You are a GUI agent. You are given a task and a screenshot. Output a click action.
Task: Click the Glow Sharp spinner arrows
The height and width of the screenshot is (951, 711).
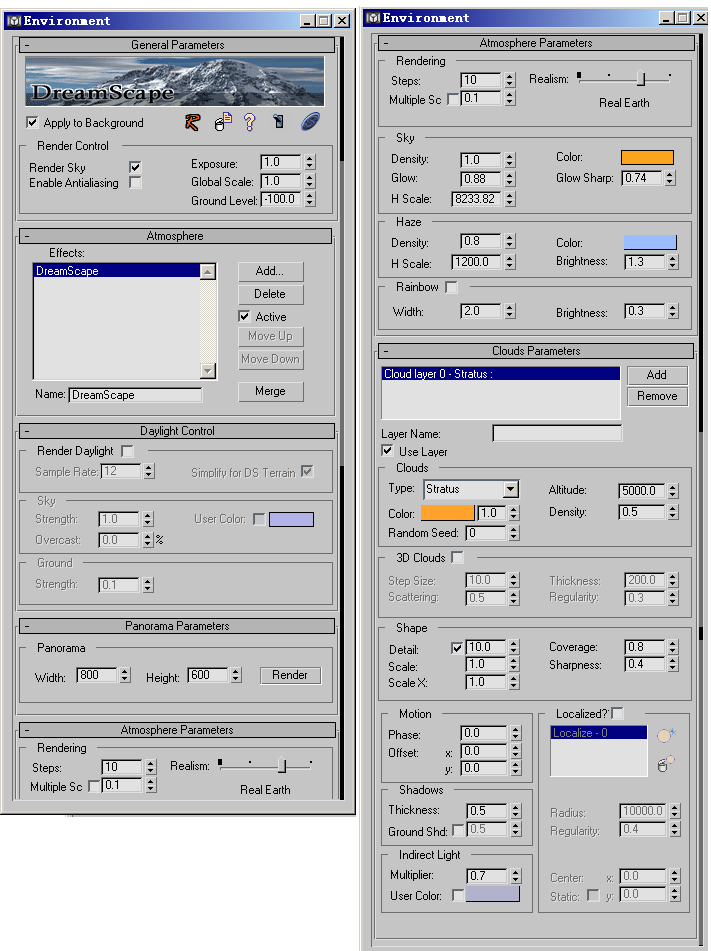pos(670,178)
